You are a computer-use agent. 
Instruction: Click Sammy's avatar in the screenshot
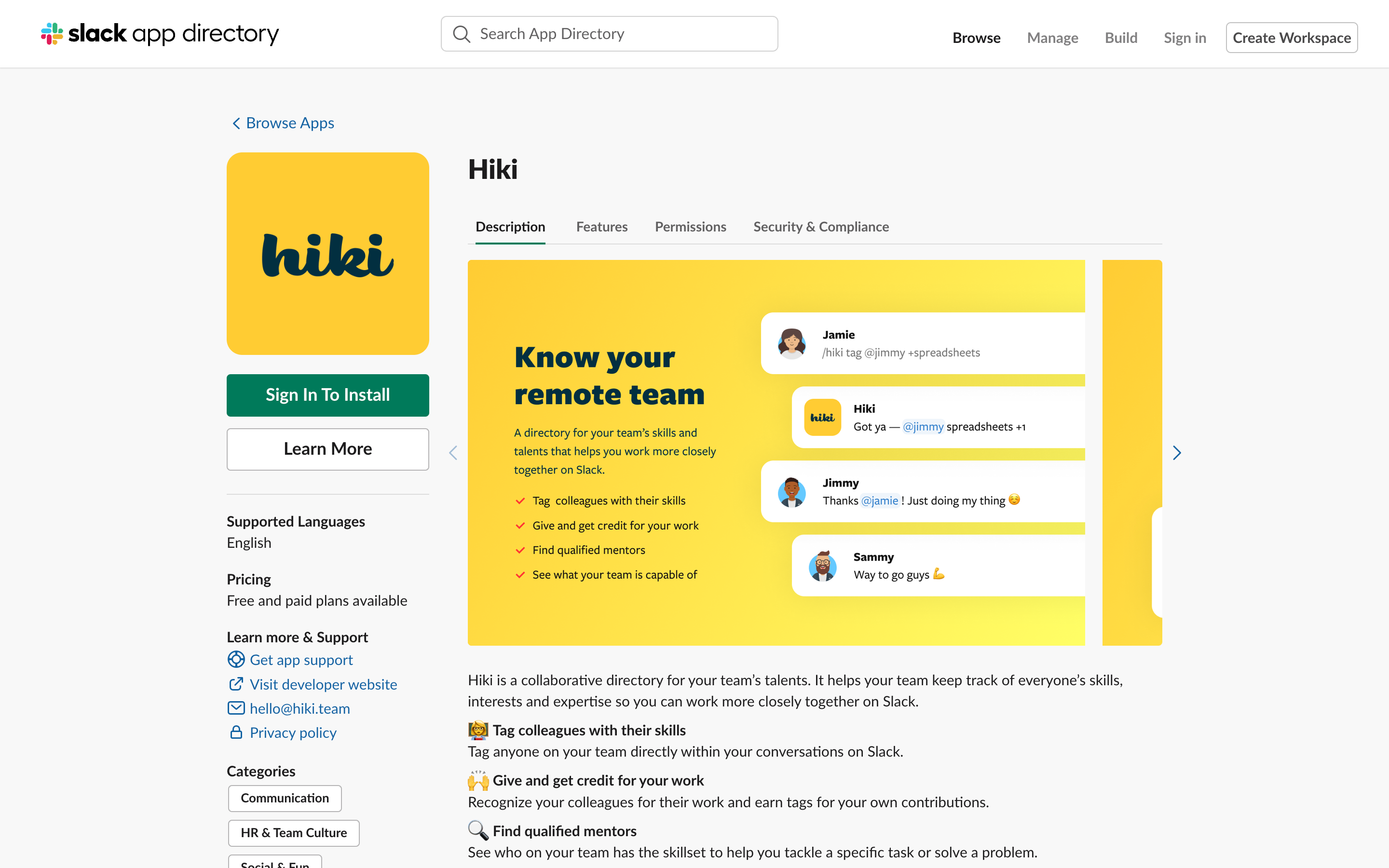822,566
